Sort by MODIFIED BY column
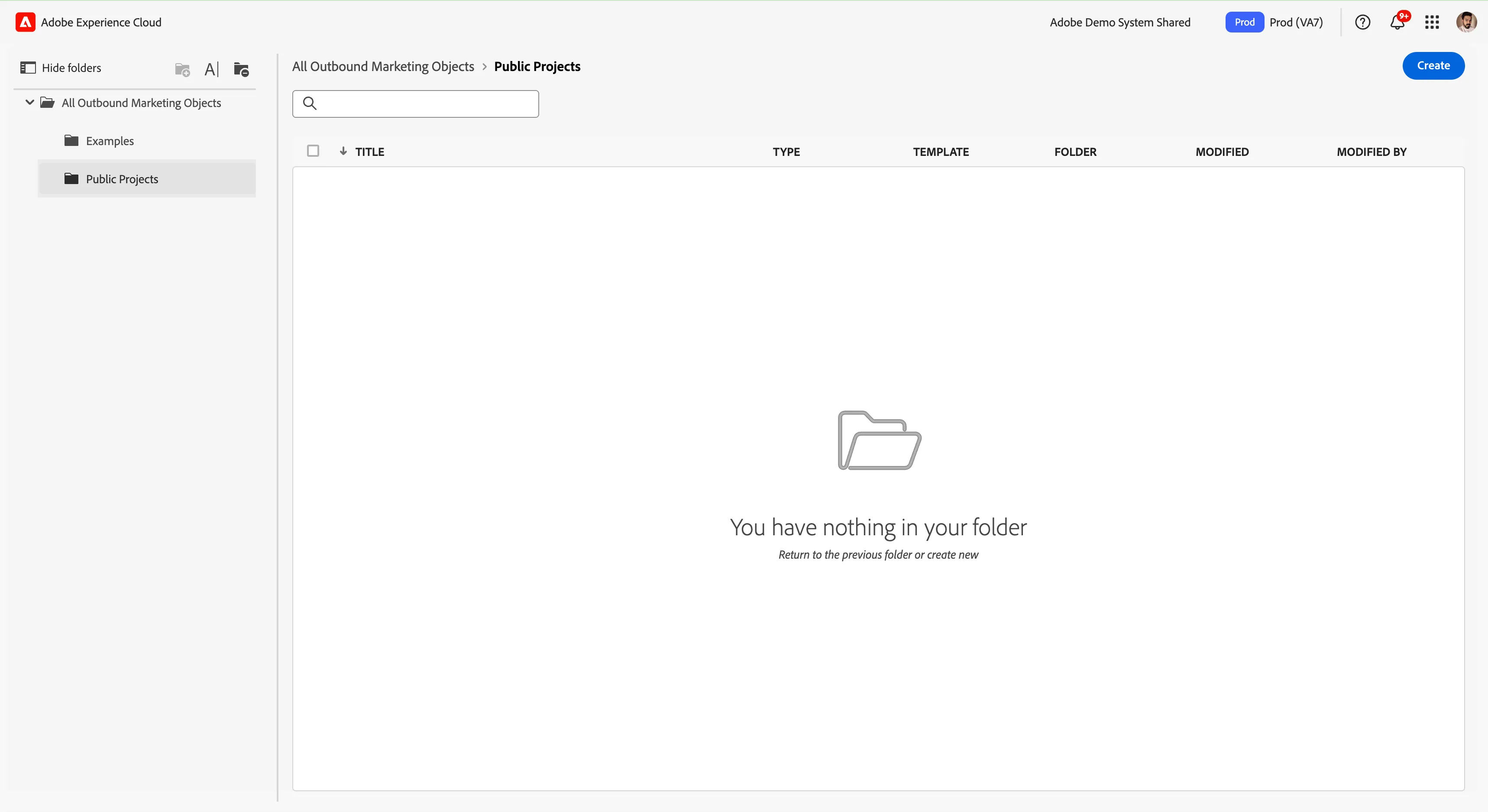 [x=1372, y=151]
